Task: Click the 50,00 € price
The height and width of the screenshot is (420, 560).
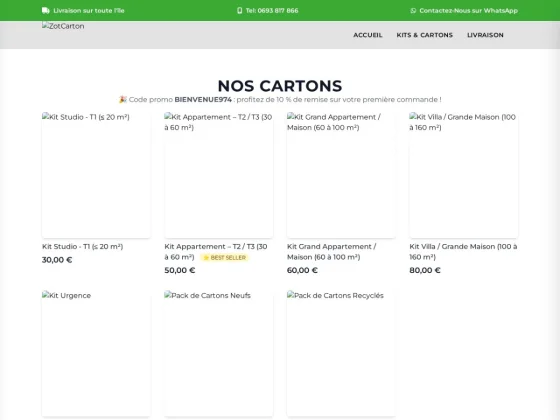Action: pyautogui.click(x=180, y=270)
